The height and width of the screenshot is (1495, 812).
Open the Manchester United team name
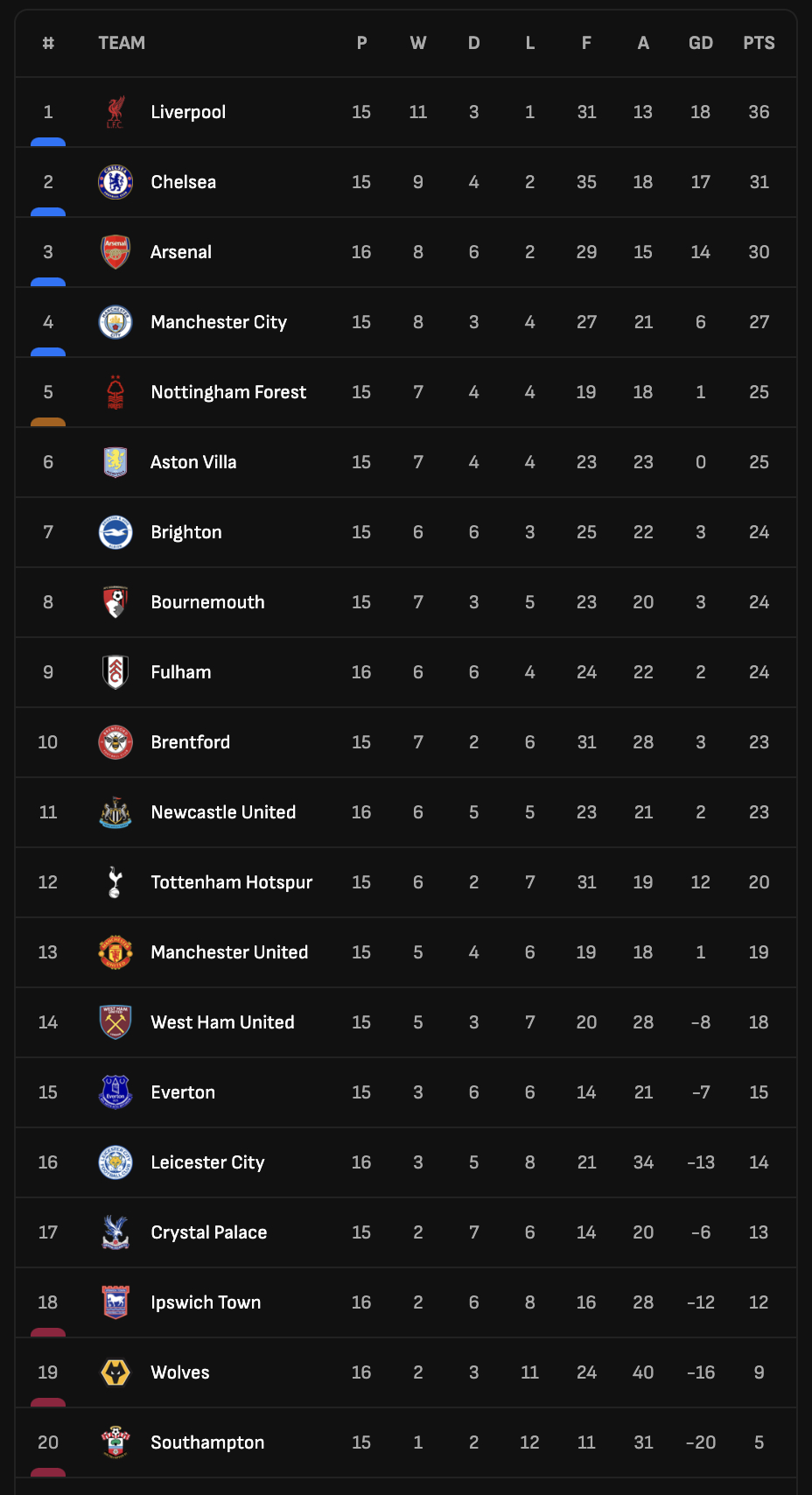tap(229, 952)
